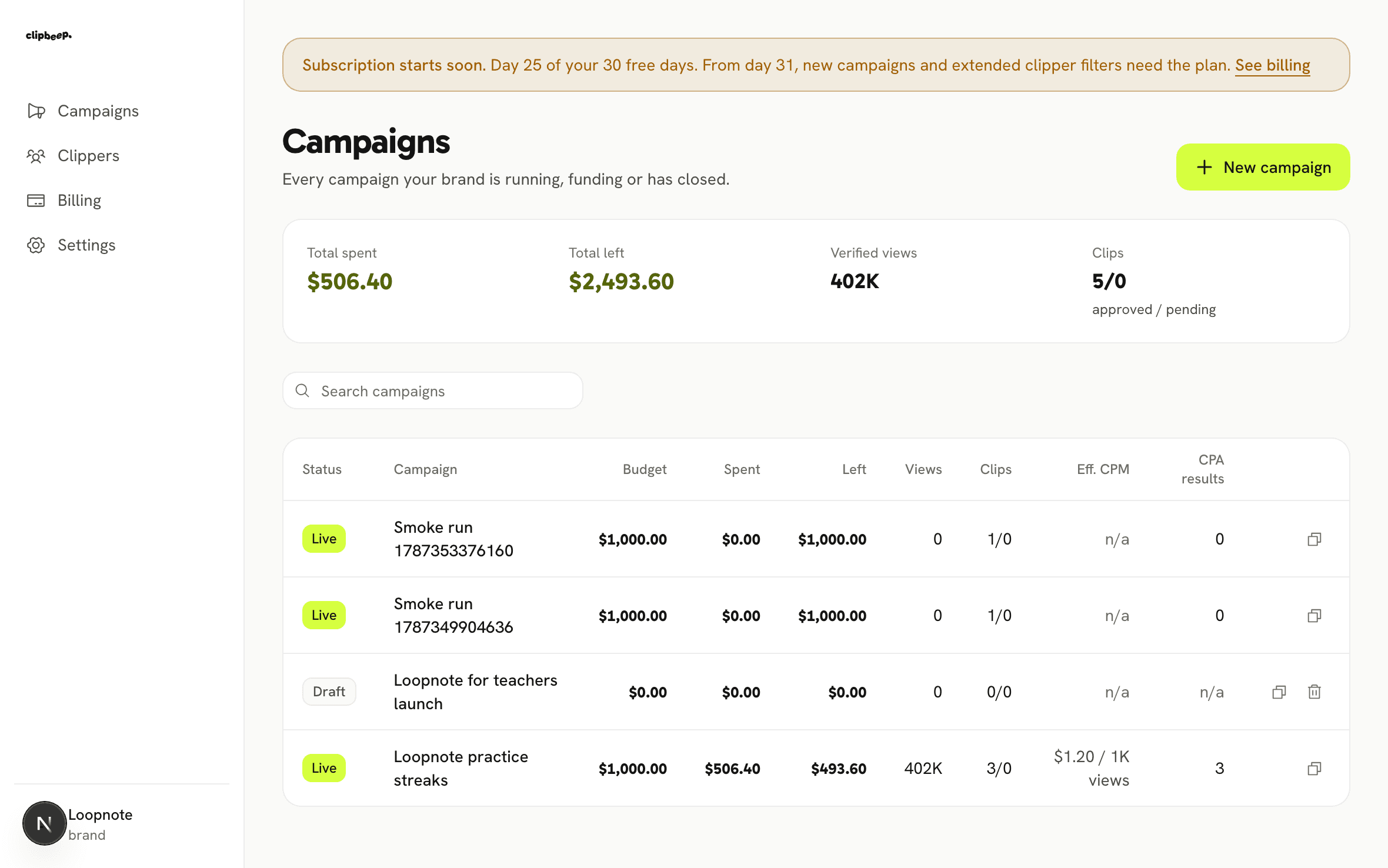
Task: Click the Eff. CPM column header
Action: (1103, 469)
